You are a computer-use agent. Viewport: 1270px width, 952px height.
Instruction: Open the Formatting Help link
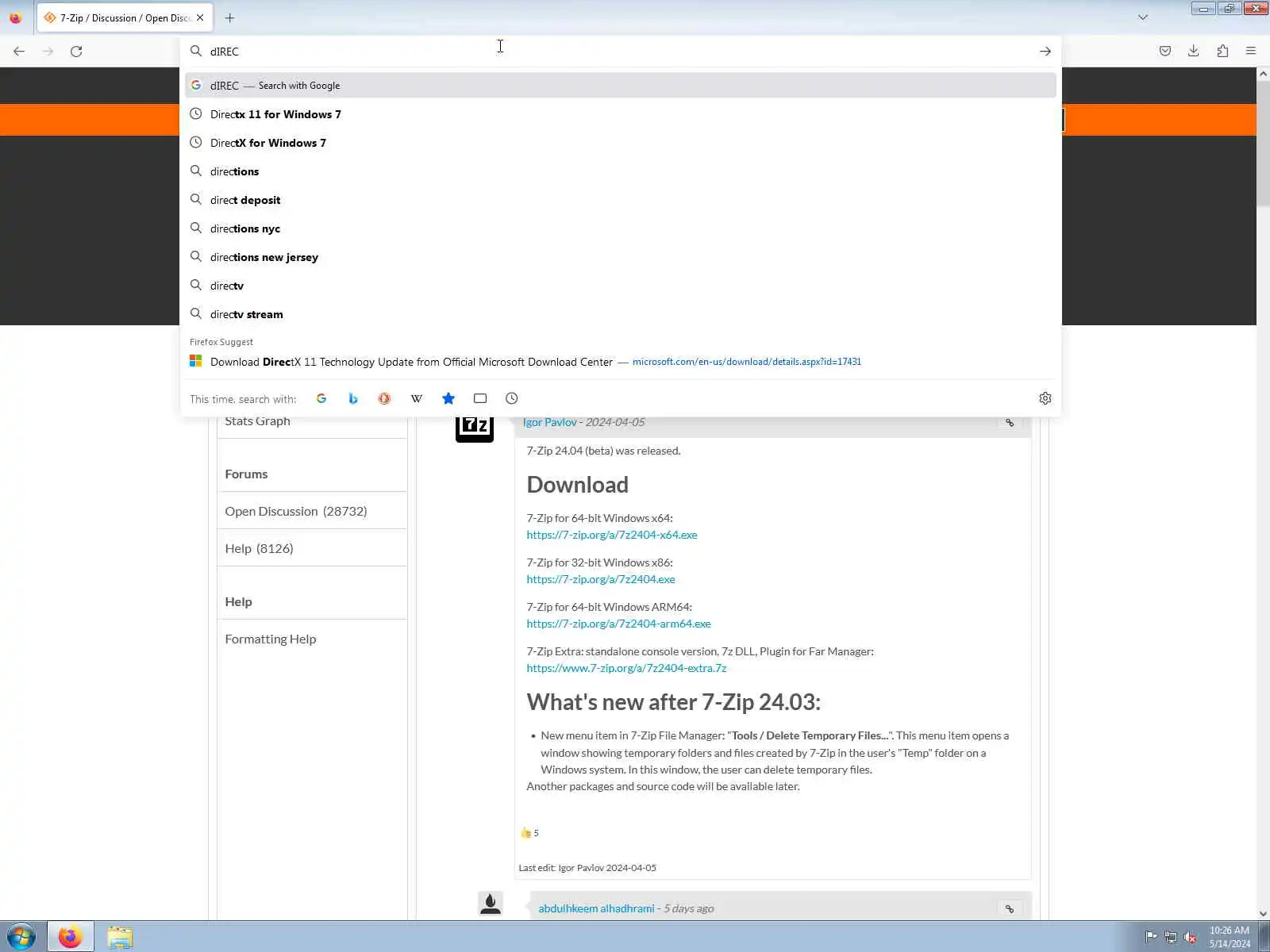pyautogui.click(x=270, y=639)
